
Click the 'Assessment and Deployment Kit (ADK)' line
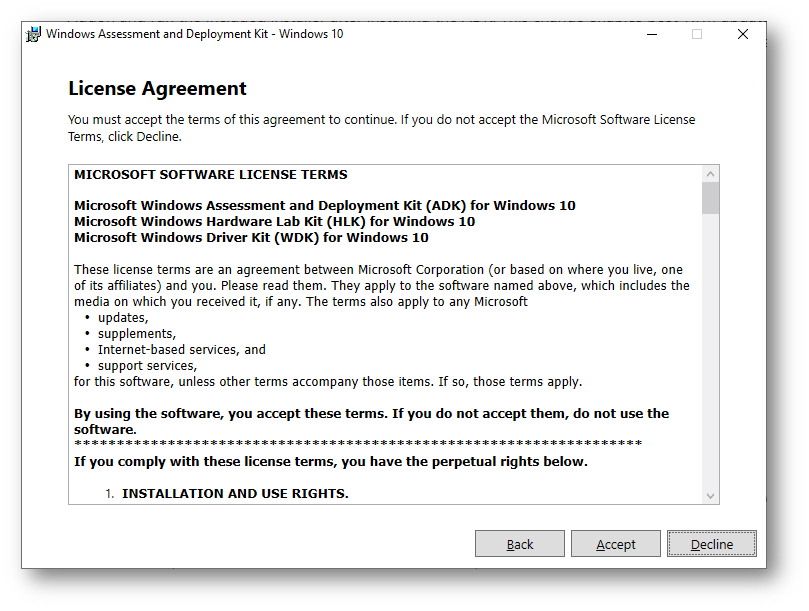325,205
